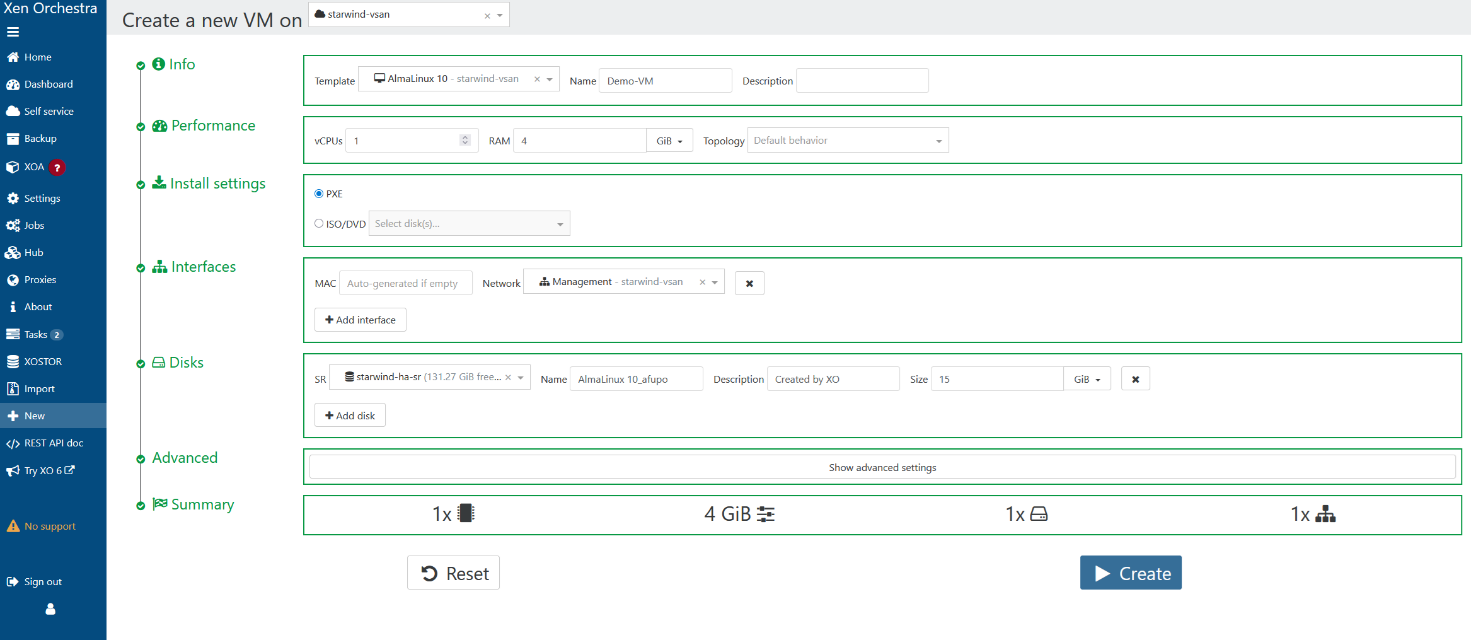Clear the AlmaLinux 10 template selection
The height and width of the screenshot is (640, 1471).
[x=537, y=79]
